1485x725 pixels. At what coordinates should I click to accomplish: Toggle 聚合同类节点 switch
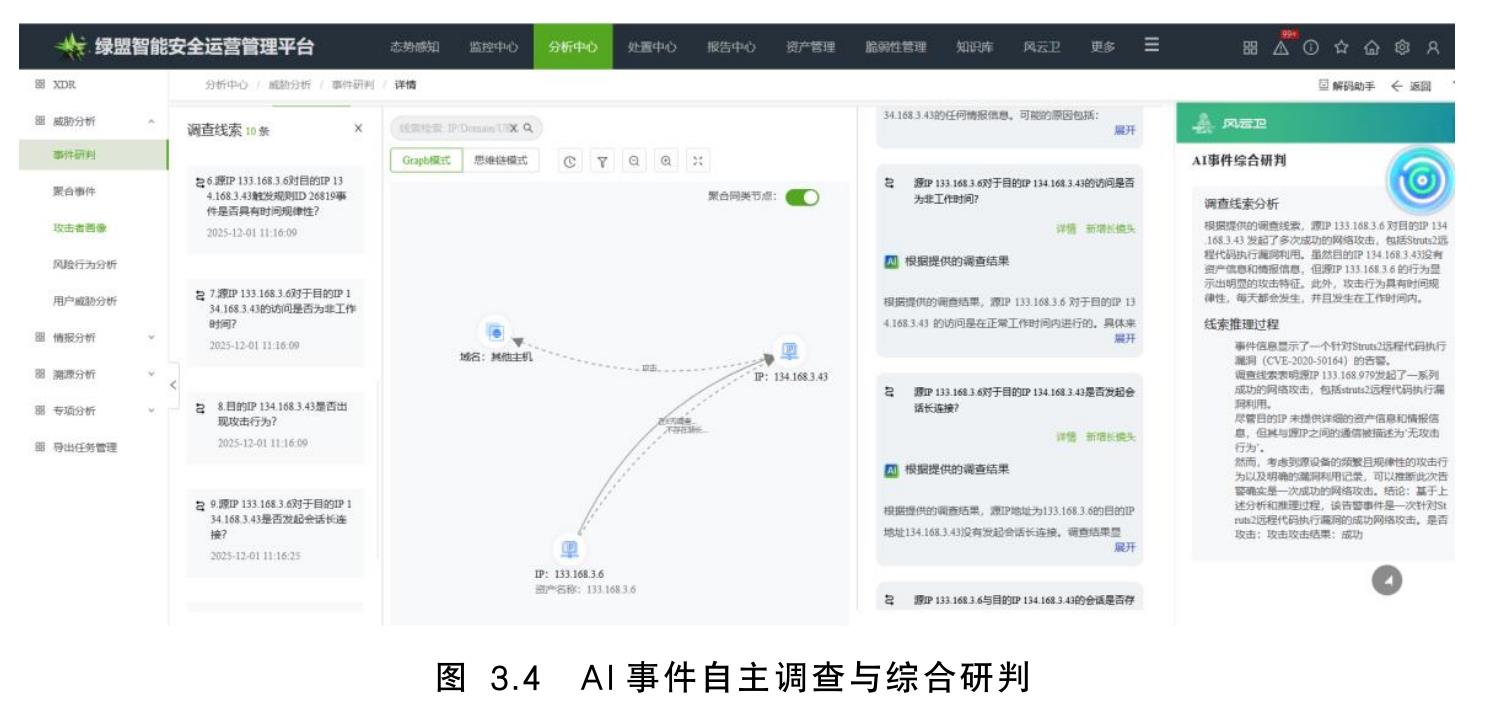coord(802,197)
